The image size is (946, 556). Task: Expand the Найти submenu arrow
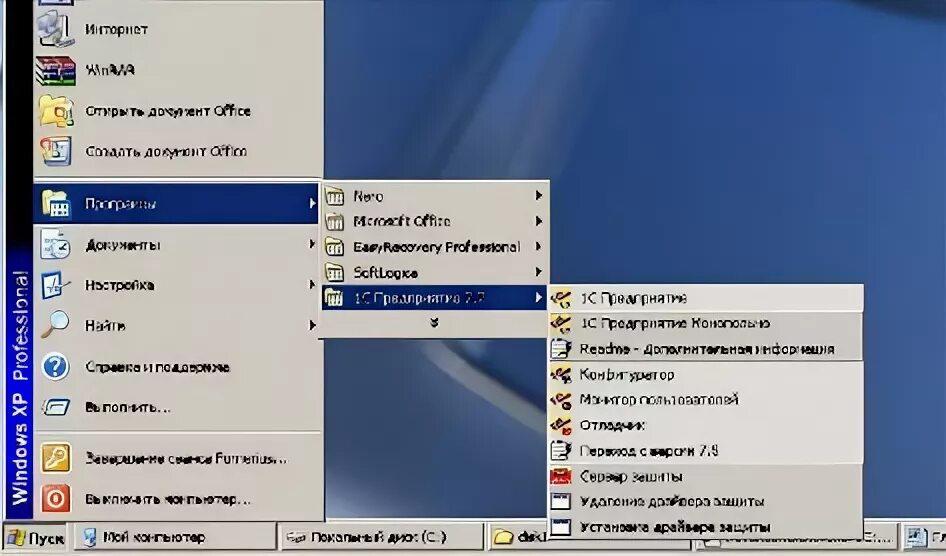pyautogui.click(x=312, y=325)
